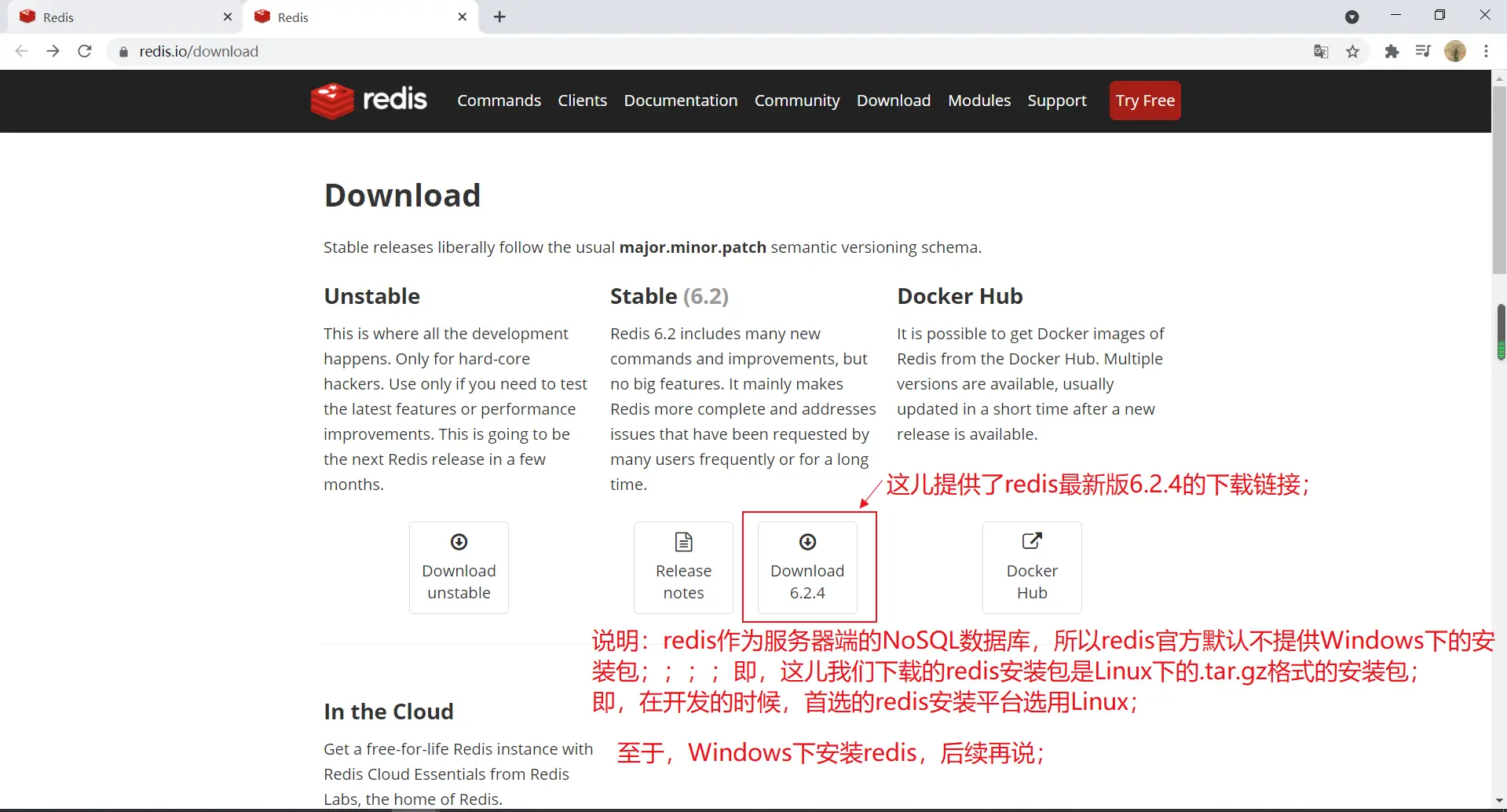Click the bold major.minor.patch text

[x=693, y=247]
